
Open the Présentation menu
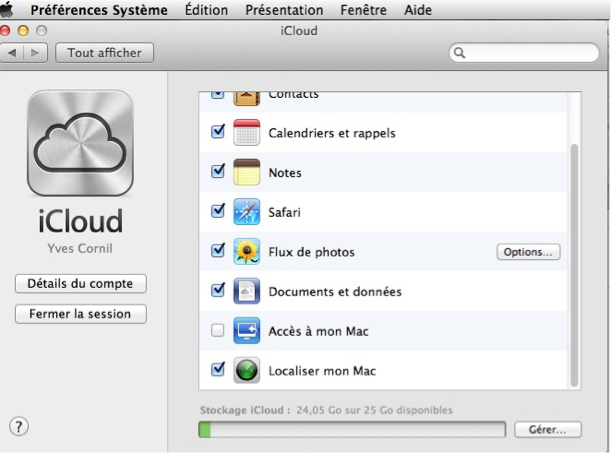pyautogui.click(x=284, y=10)
